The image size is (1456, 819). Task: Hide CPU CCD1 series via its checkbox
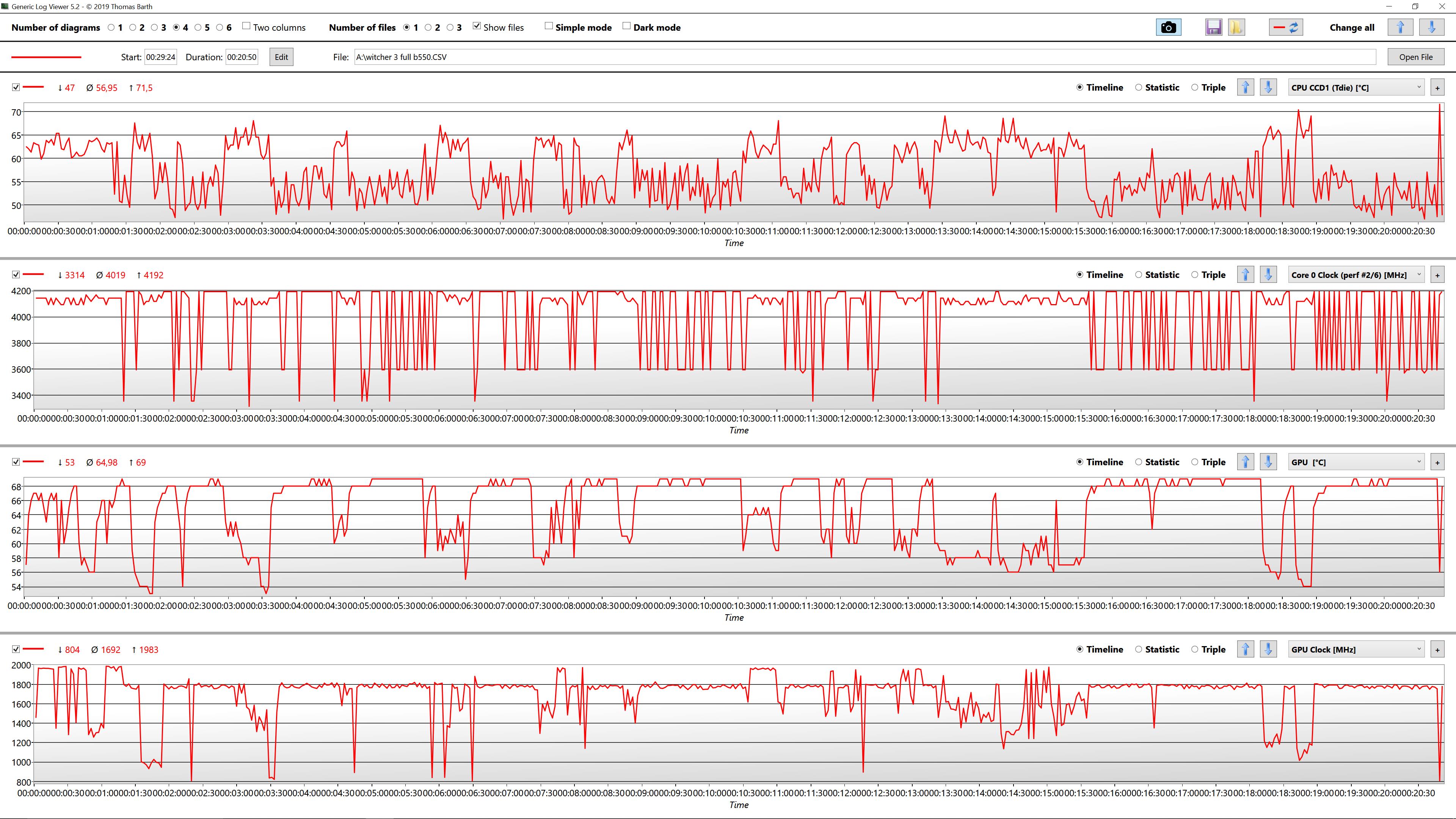pos(16,87)
